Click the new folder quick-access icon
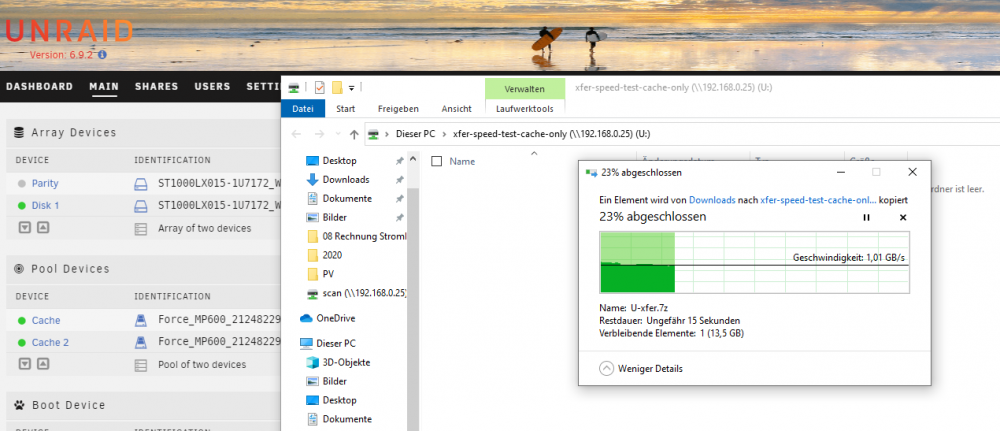 click(x=337, y=87)
